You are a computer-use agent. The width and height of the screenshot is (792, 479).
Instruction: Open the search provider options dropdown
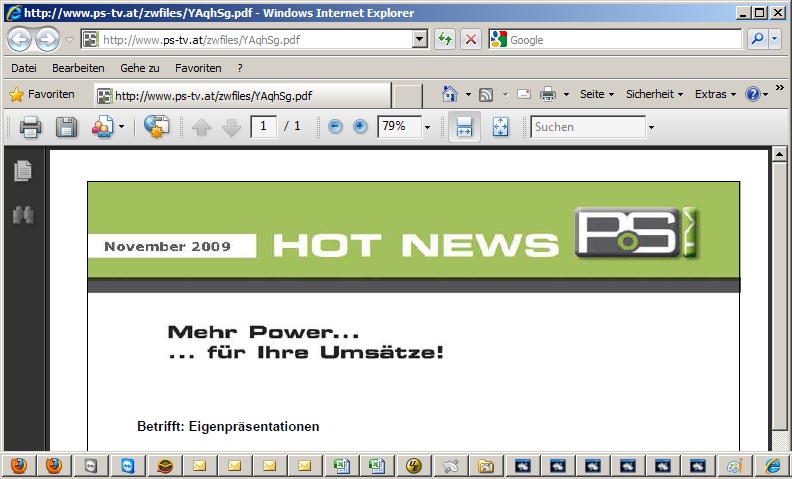click(x=775, y=39)
